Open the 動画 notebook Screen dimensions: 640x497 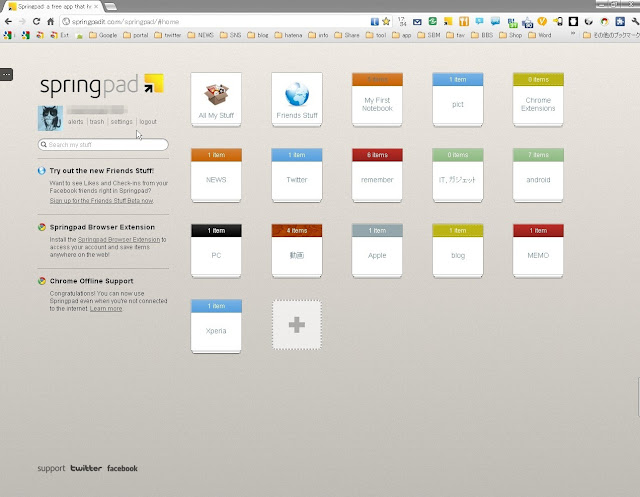pos(297,251)
